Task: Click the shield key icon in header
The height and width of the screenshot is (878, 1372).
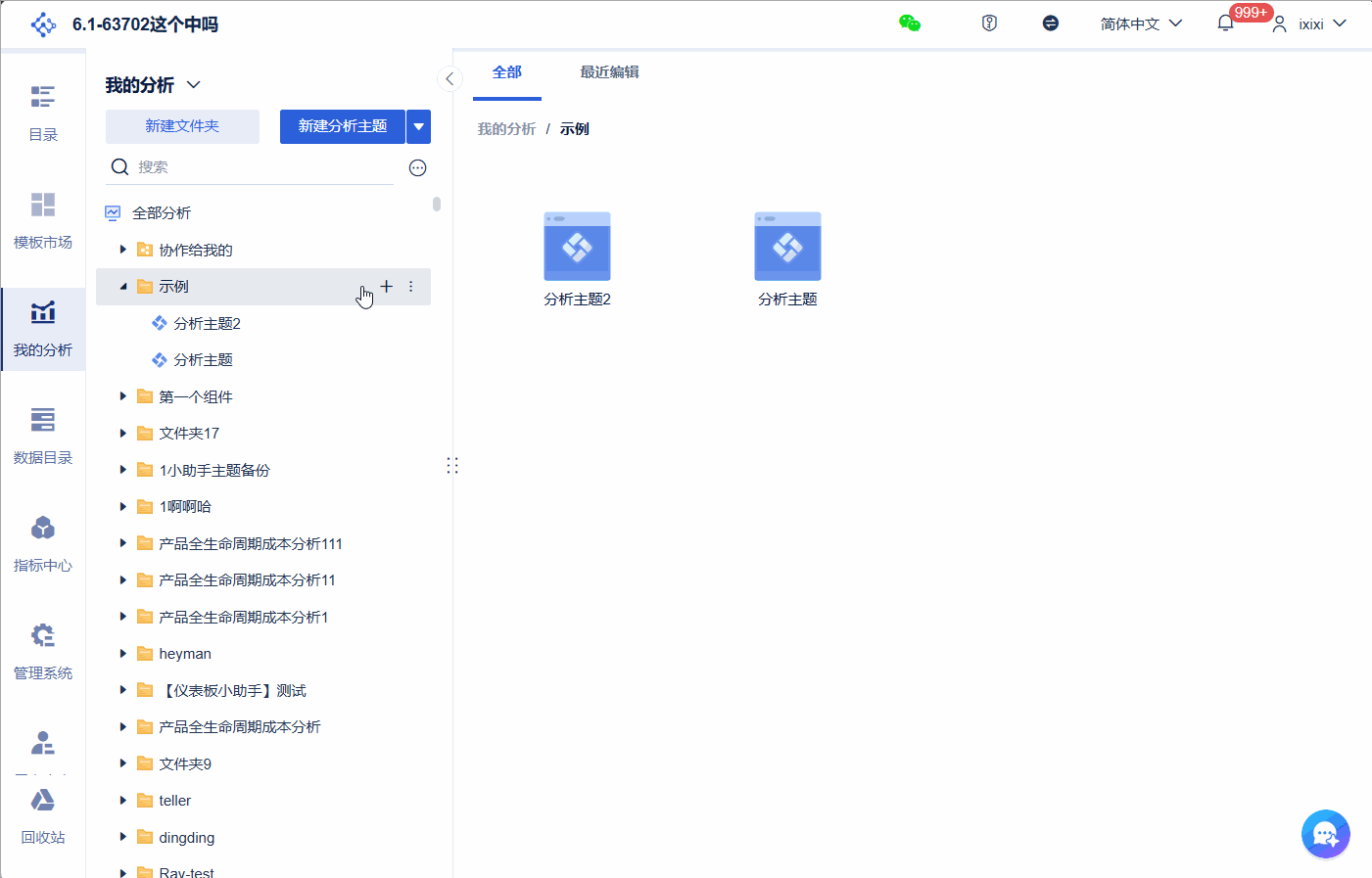Action: coord(989,23)
